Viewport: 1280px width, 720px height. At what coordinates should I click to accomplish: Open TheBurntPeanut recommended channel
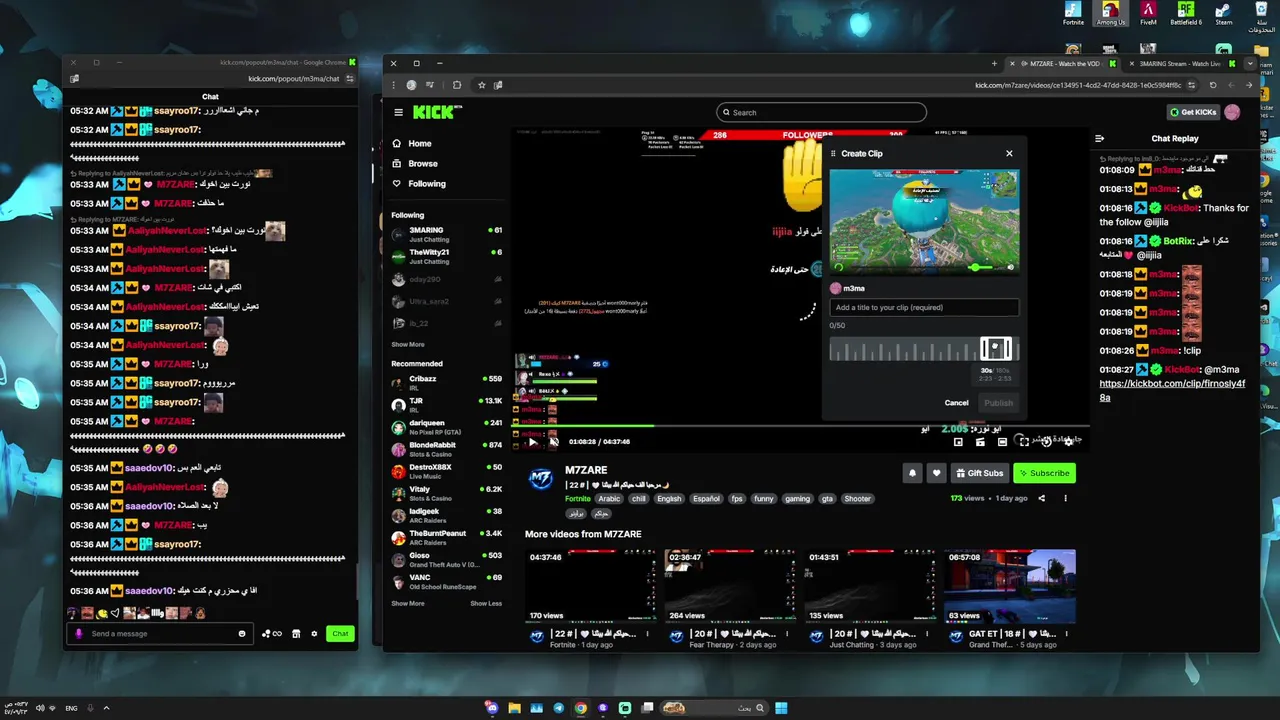(x=447, y=537)
